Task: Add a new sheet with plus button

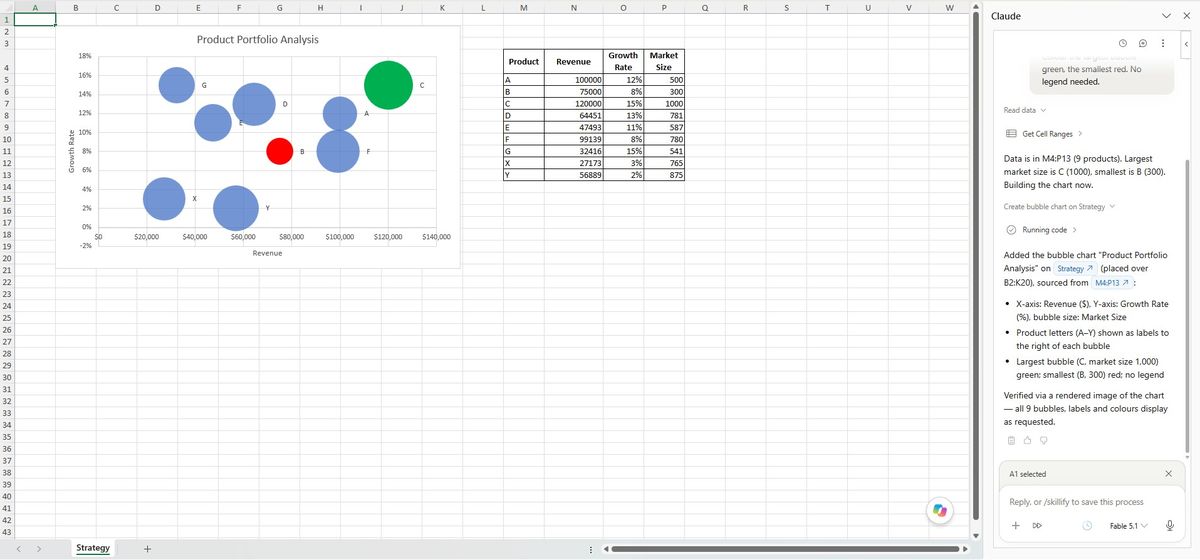Action: pyautogui.click(x=147, y=548)
